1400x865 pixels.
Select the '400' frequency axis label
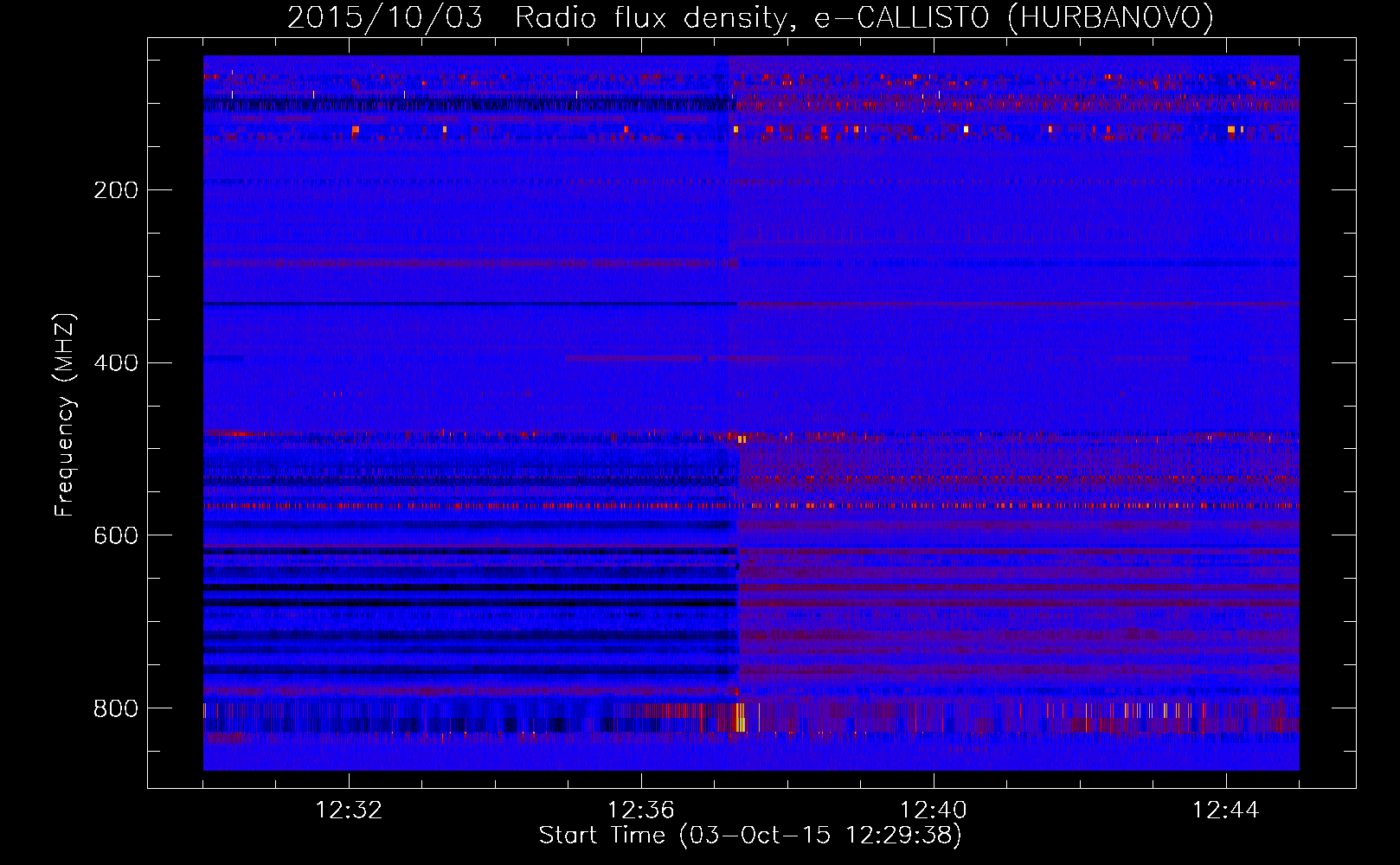point(116,363)
